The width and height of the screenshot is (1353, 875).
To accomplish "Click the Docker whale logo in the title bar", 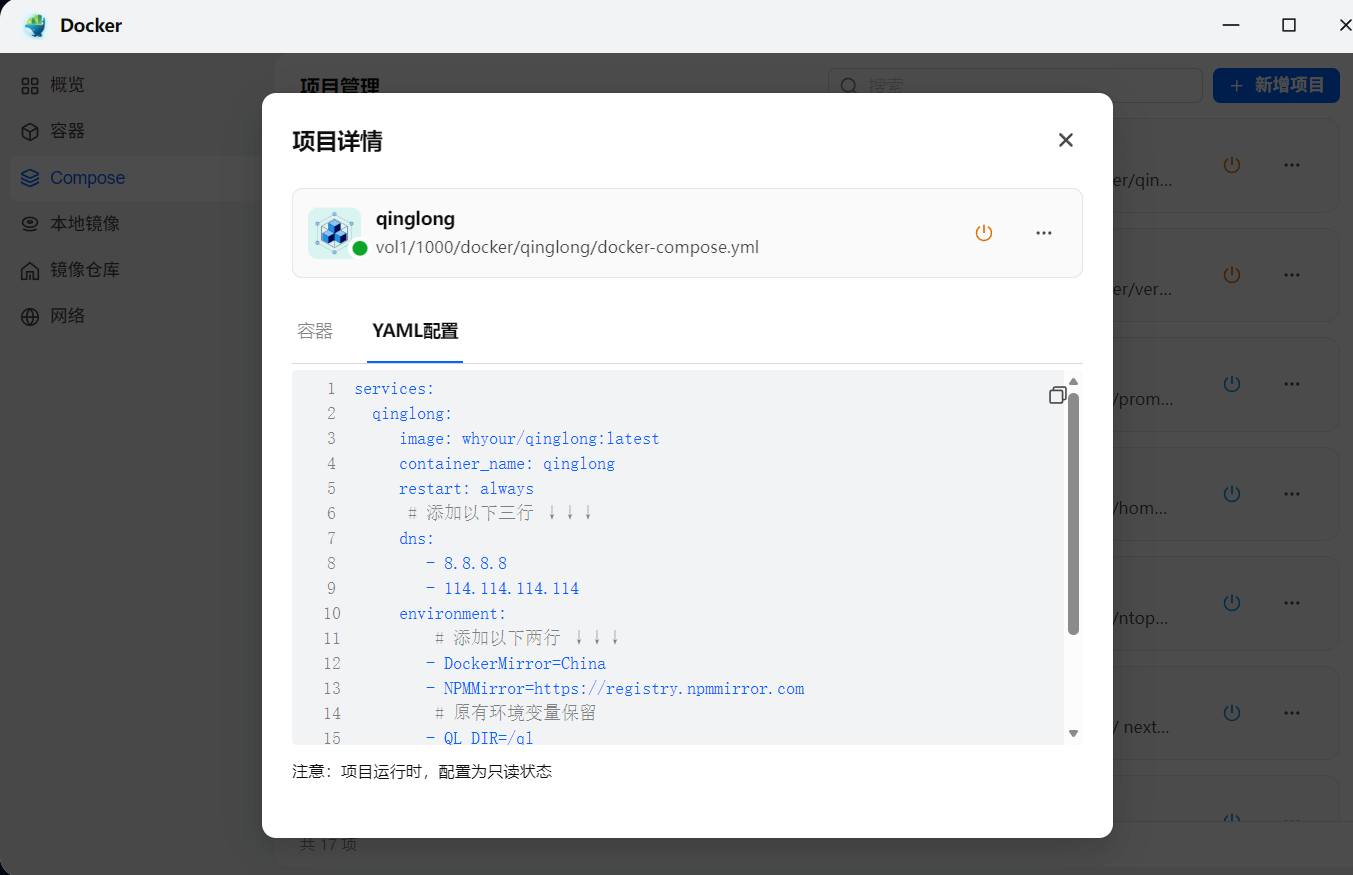I will coord(35,26).
